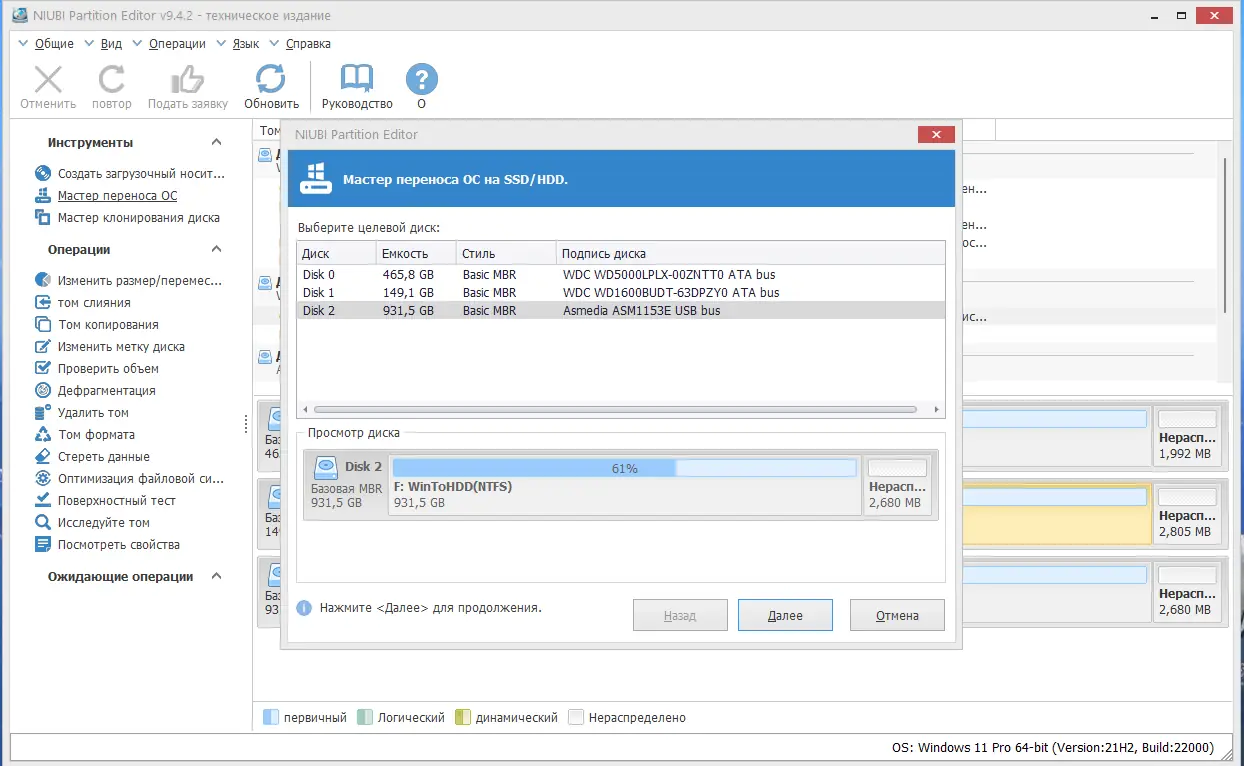Click the Нераспределено legend color swatch
This screenshot has height=766, width=1244.
click(575, 717)
